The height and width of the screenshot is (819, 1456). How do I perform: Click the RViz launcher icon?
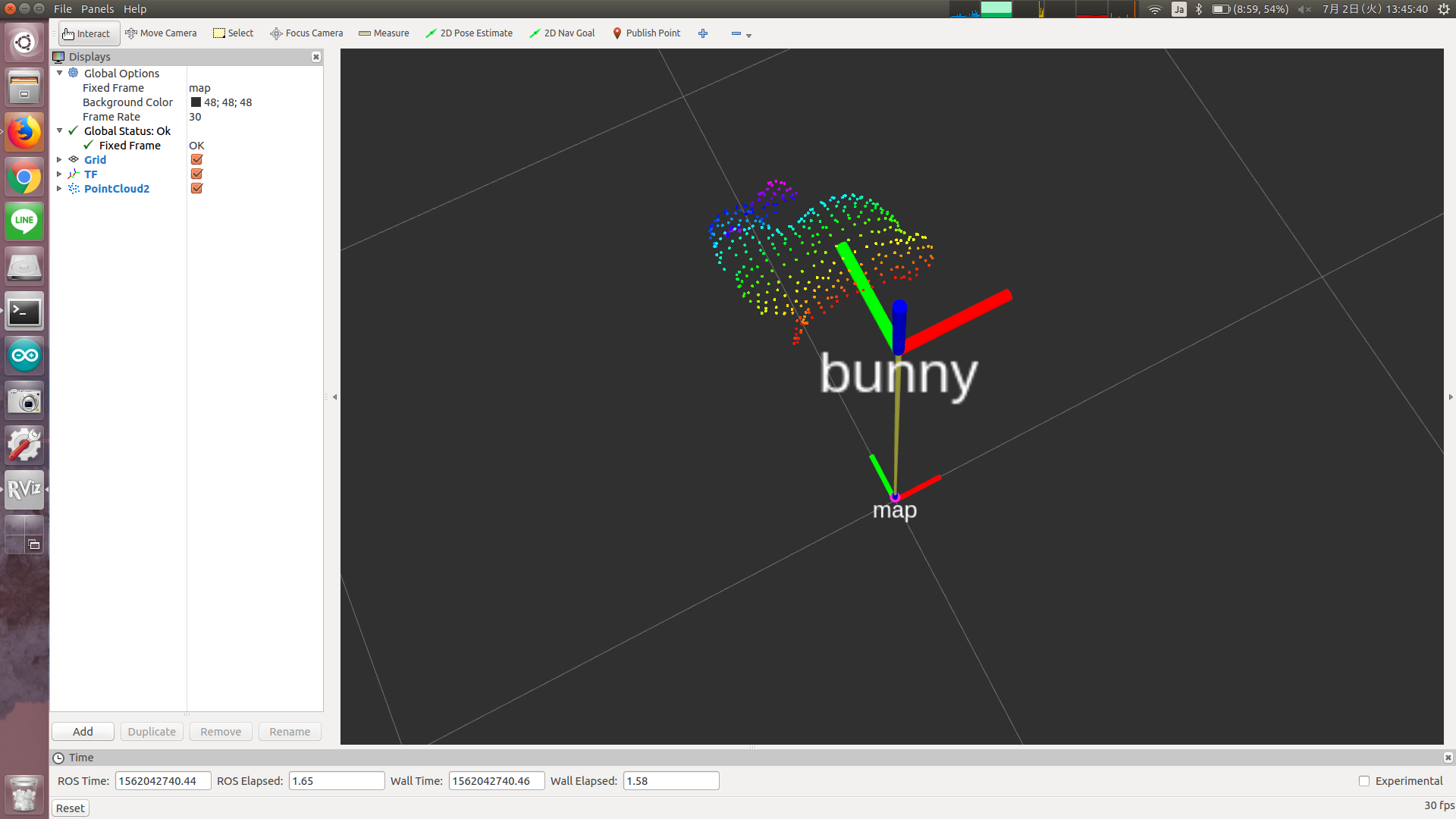tap(24, 490)
